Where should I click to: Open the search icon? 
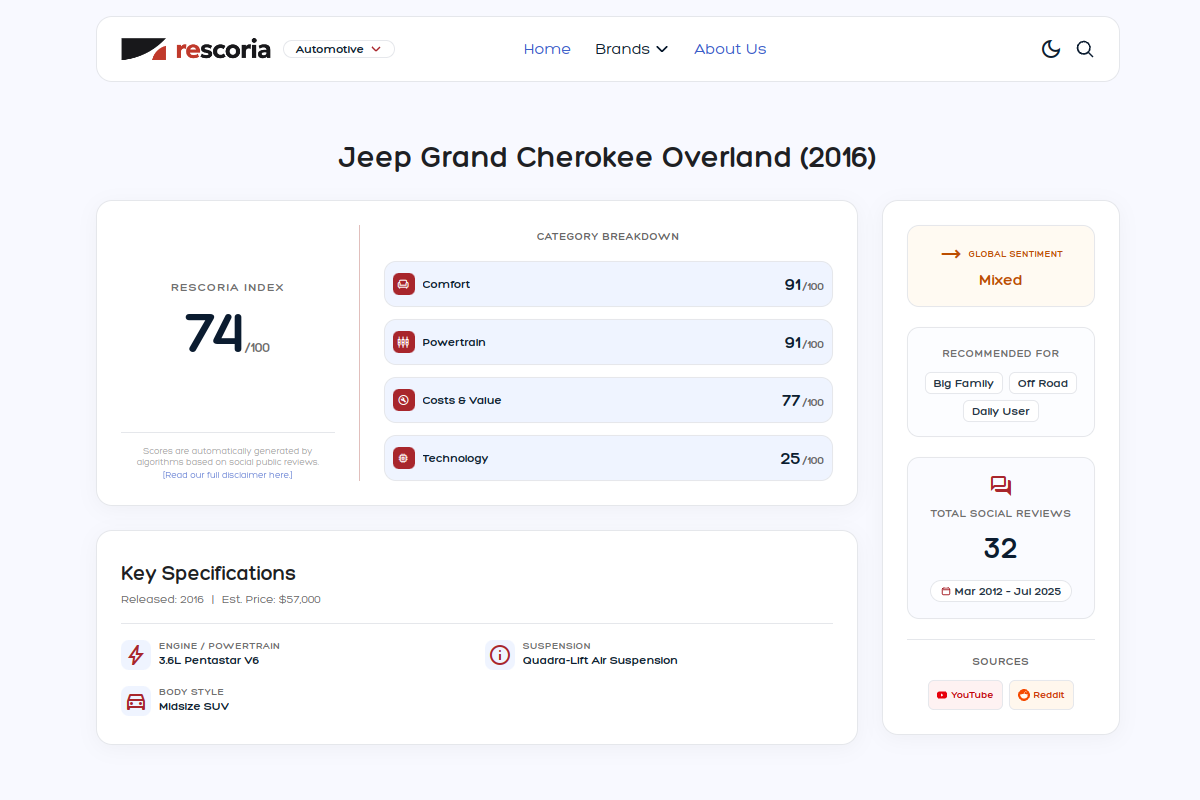point(1085,49)
